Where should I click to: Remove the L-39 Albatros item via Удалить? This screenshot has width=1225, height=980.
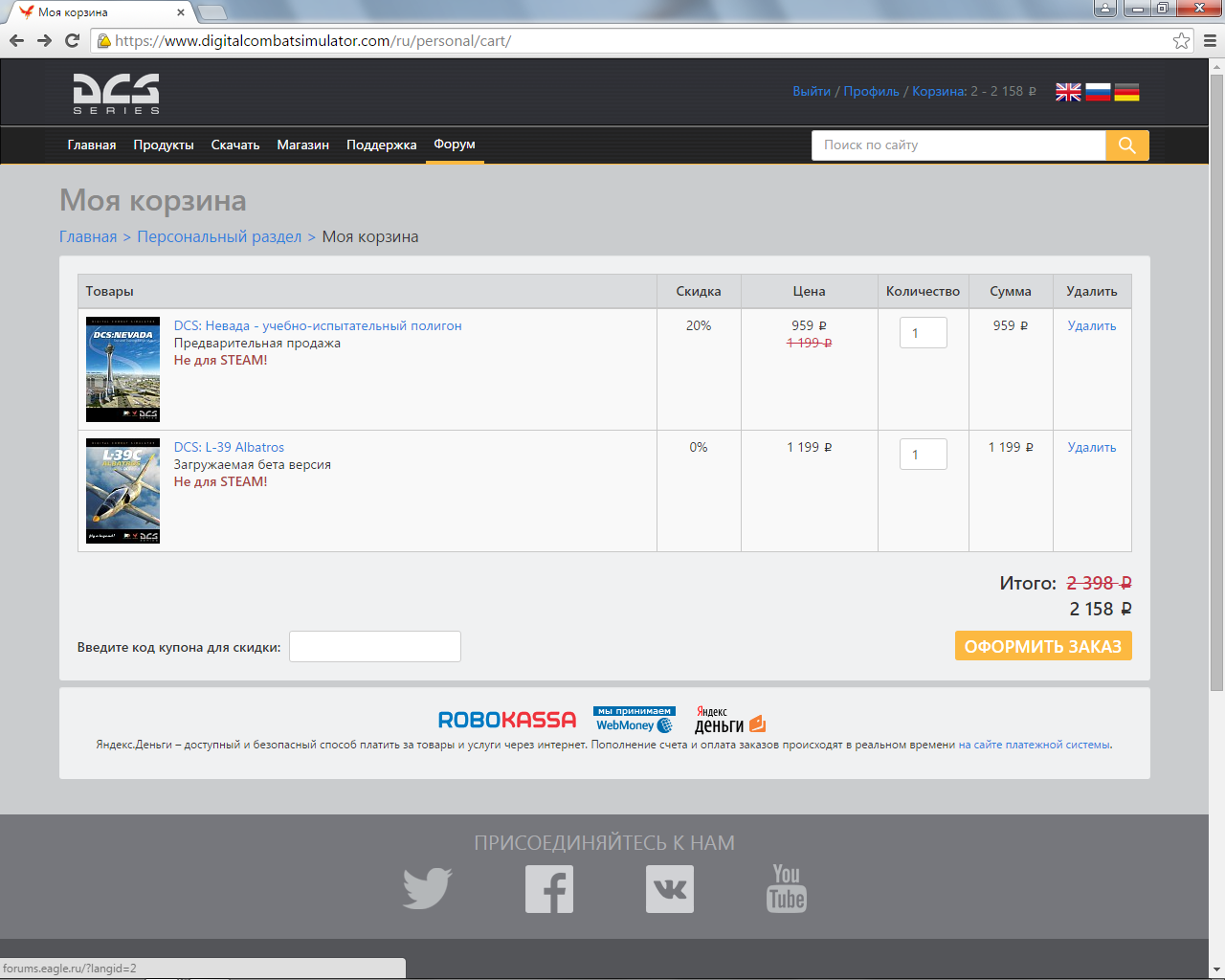1092,447
